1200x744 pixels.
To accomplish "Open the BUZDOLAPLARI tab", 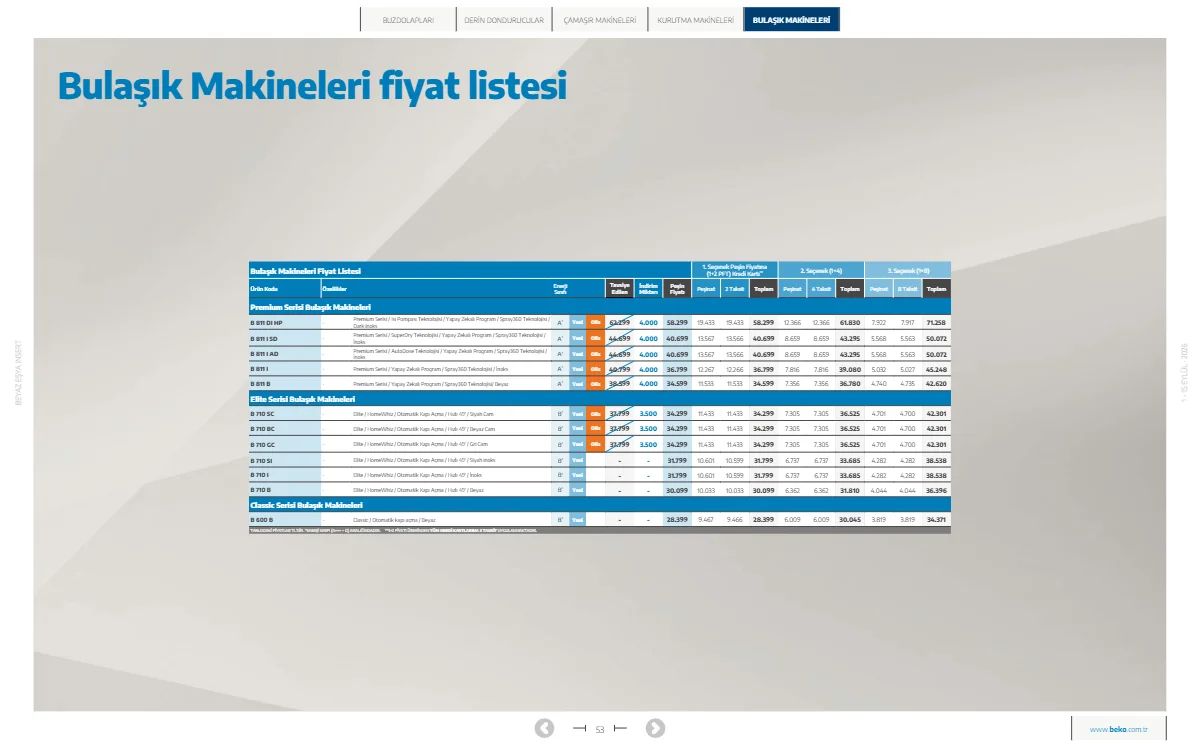I will coord(408,20).
